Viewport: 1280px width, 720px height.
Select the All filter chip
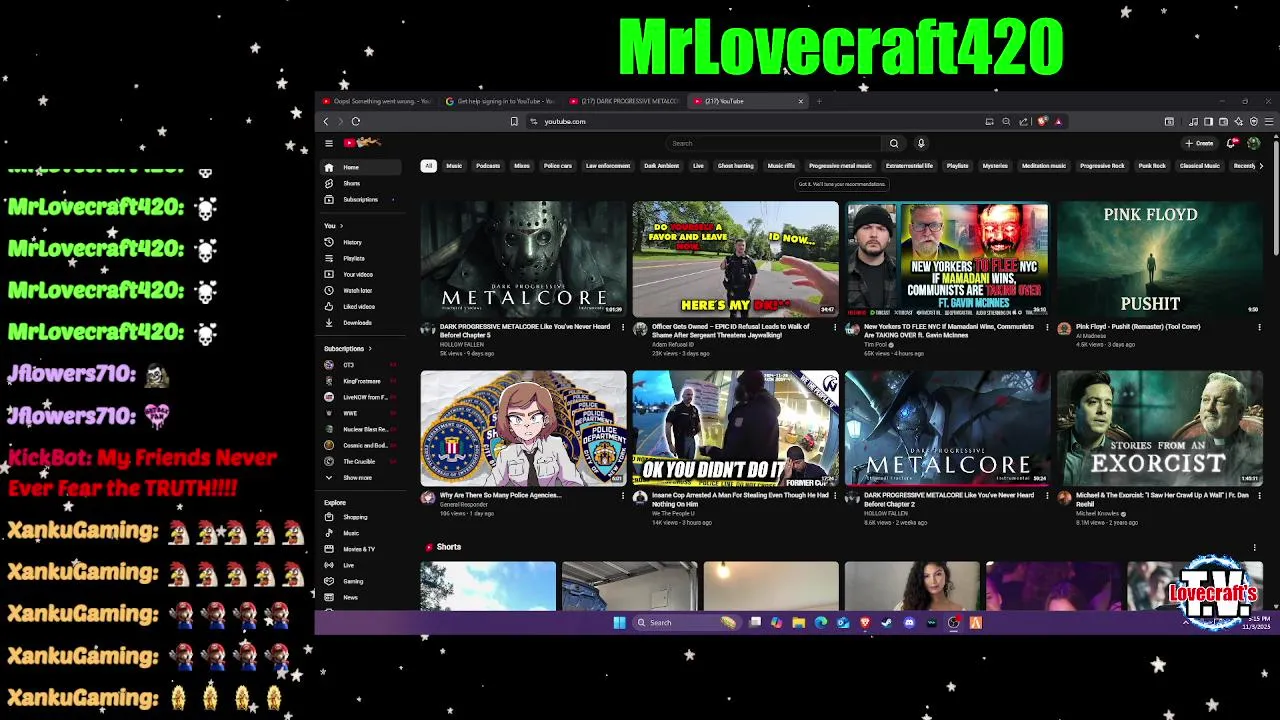click(428, 166)
